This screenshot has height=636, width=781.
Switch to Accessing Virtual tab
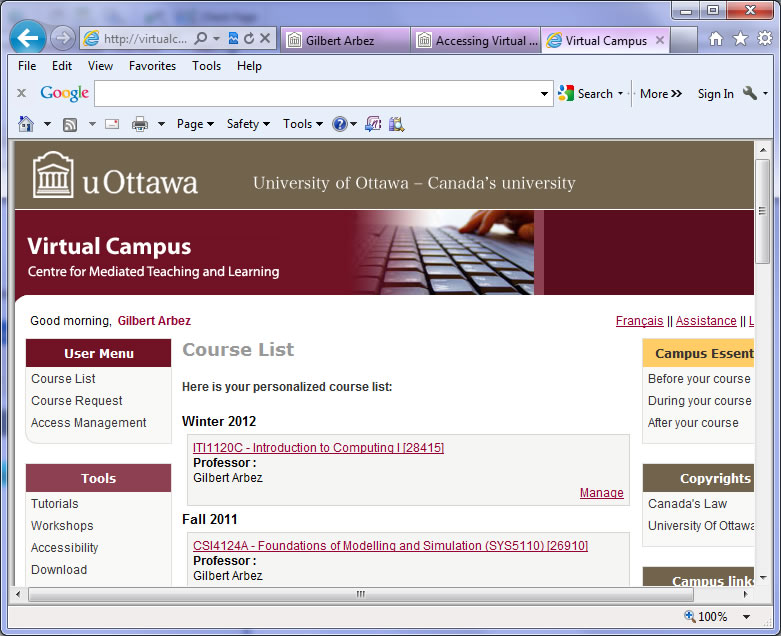pos(476,40)
